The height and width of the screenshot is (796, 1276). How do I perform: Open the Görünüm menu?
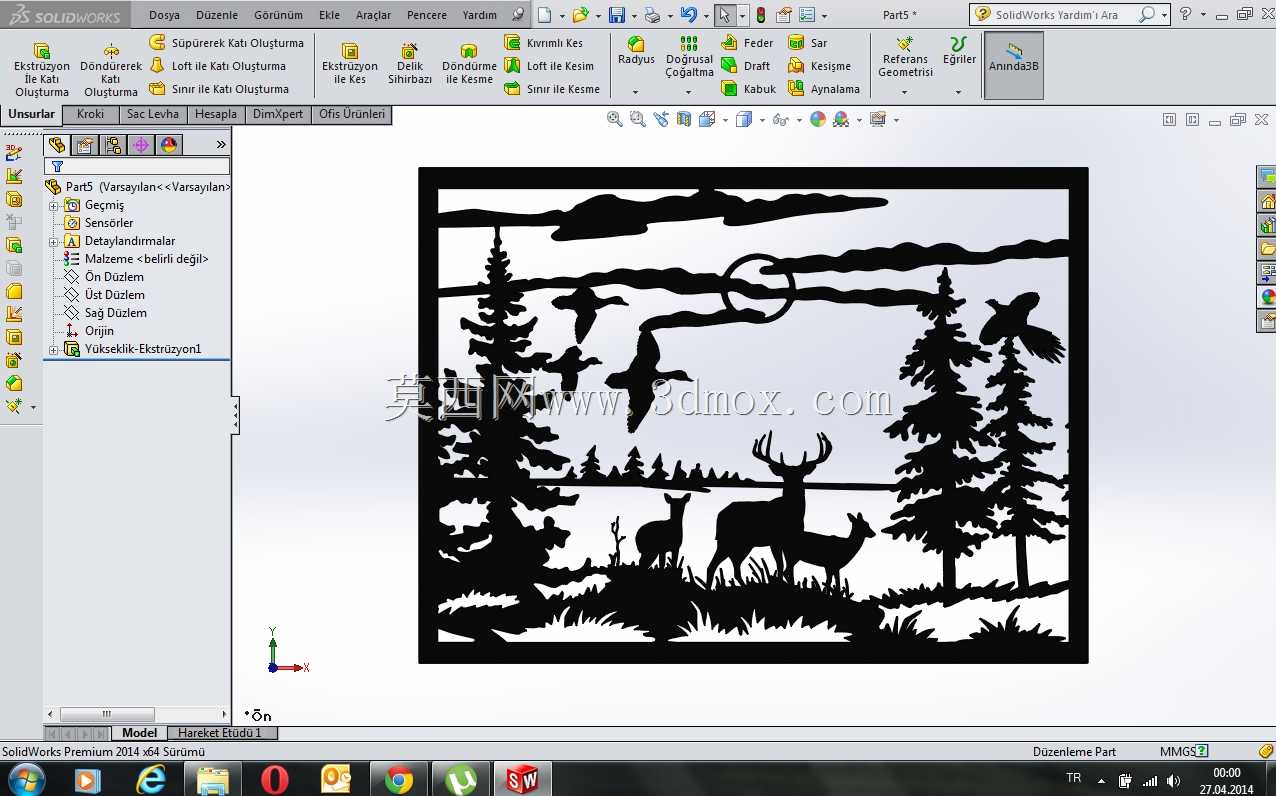278,15
